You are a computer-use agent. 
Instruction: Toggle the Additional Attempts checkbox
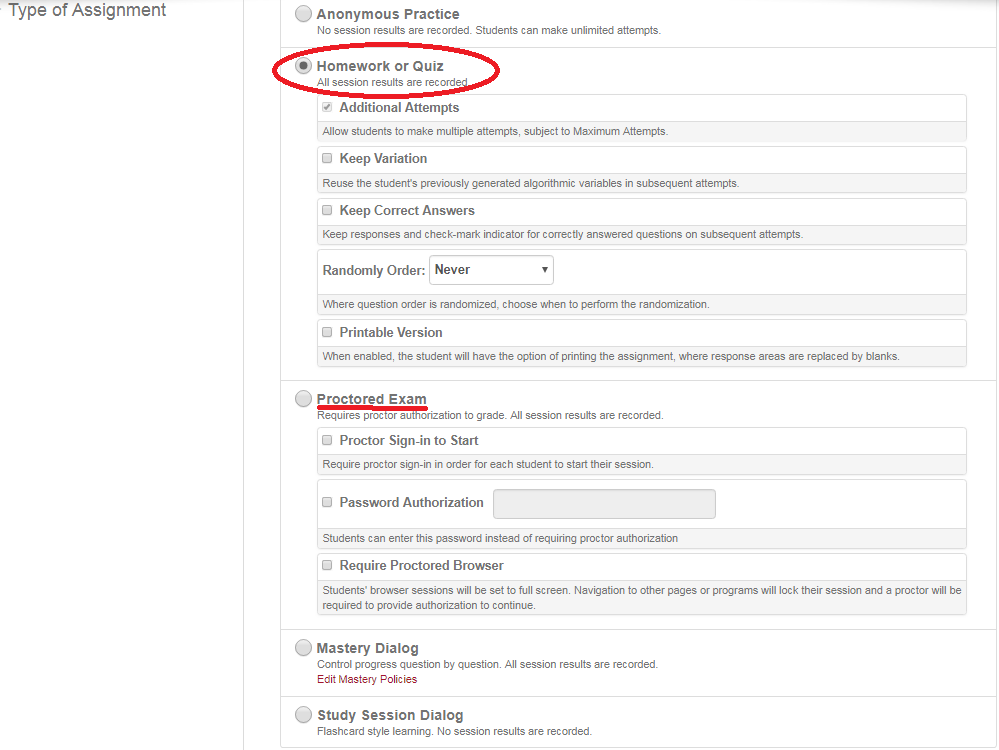tap(327, 107)
